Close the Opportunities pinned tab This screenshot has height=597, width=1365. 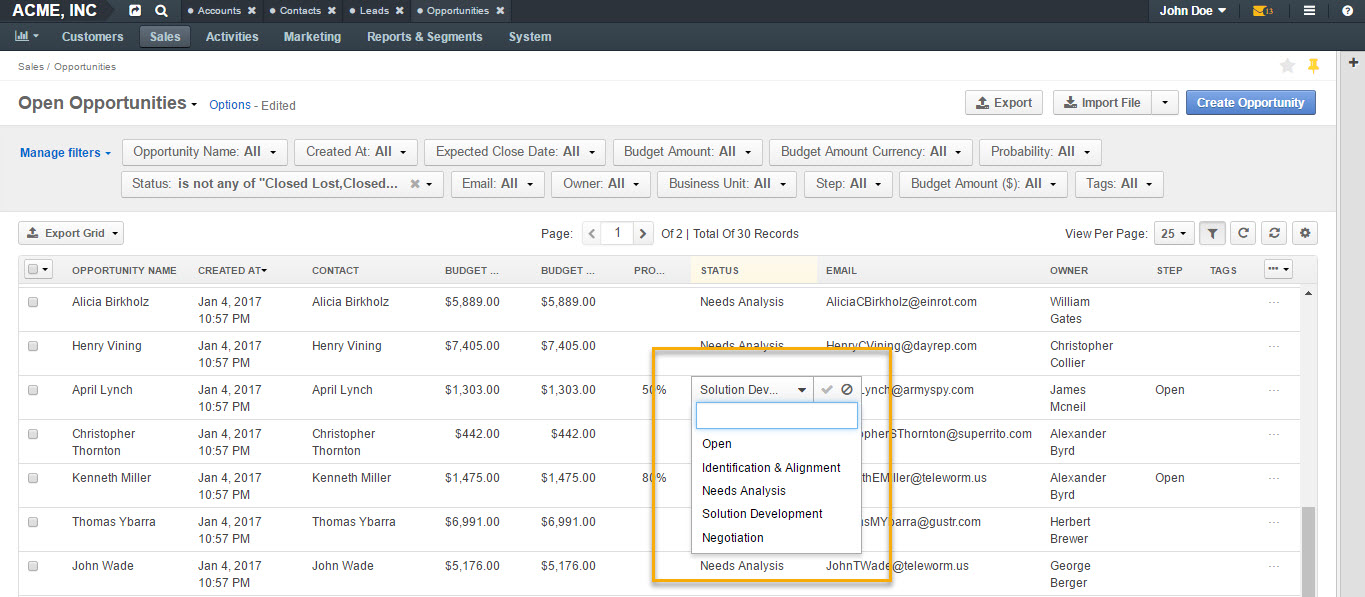point(500,11)
